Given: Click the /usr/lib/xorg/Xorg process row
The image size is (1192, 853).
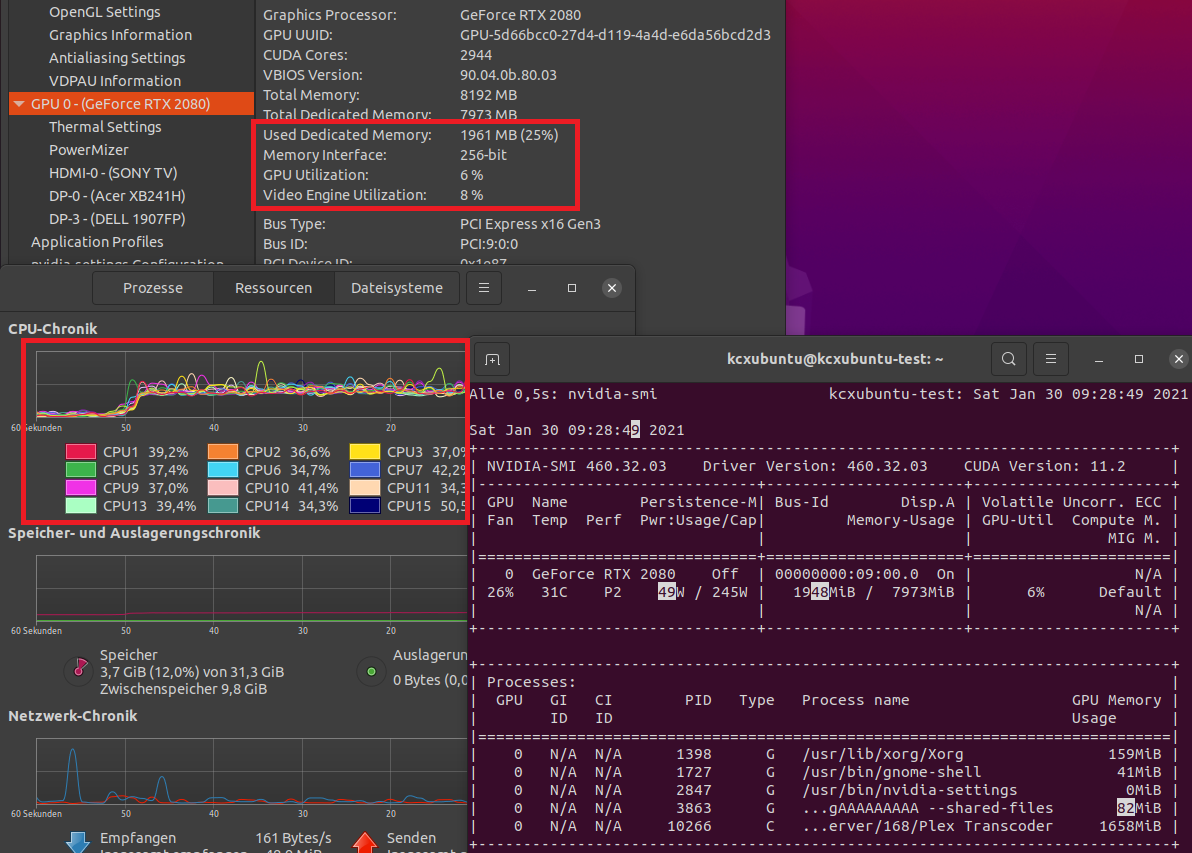Looking at the screenshot, I should click(x=824, y=754).
